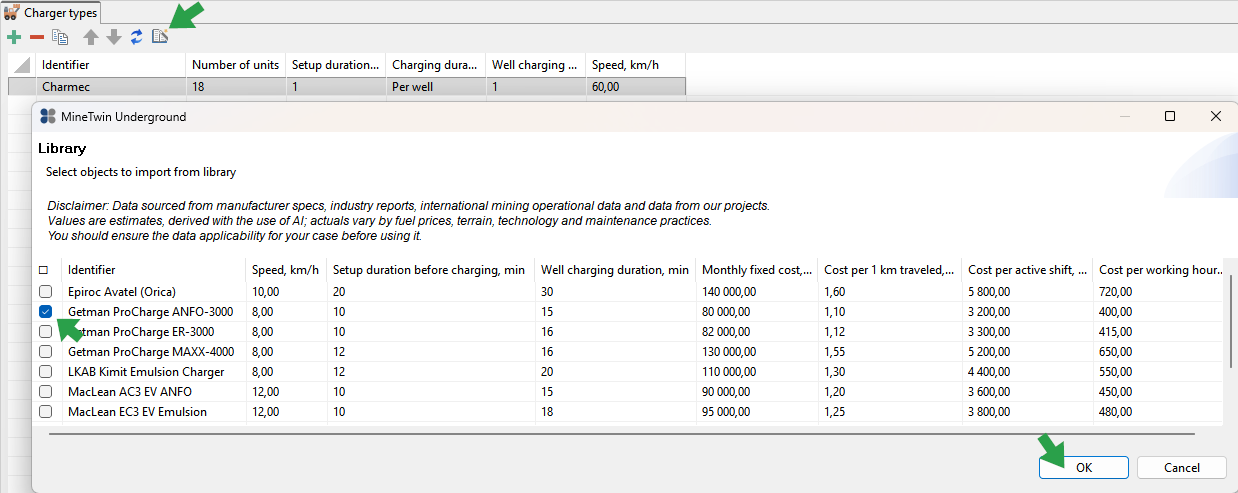Image resolution: width=1238 pixels, height=493 pixels.
Task: Edit Charmec number of units value 18
Action: [236, 87]
